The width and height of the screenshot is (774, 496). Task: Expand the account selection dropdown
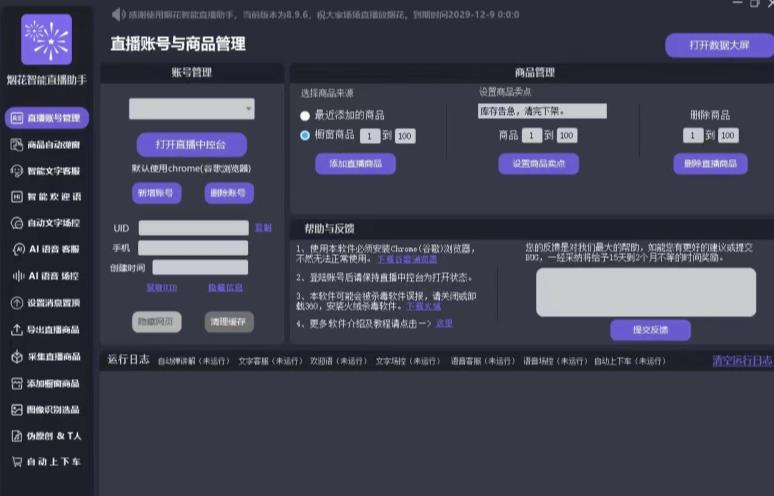pos(192,108)
